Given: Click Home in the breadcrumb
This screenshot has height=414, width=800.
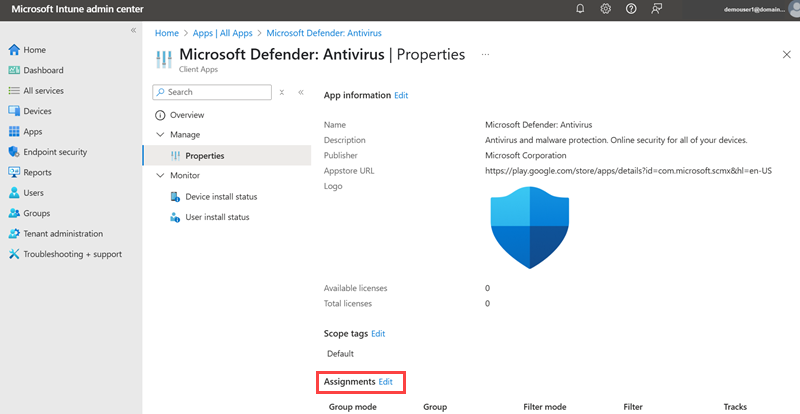Looking at the screenshot, I should [x=167, y=33].
